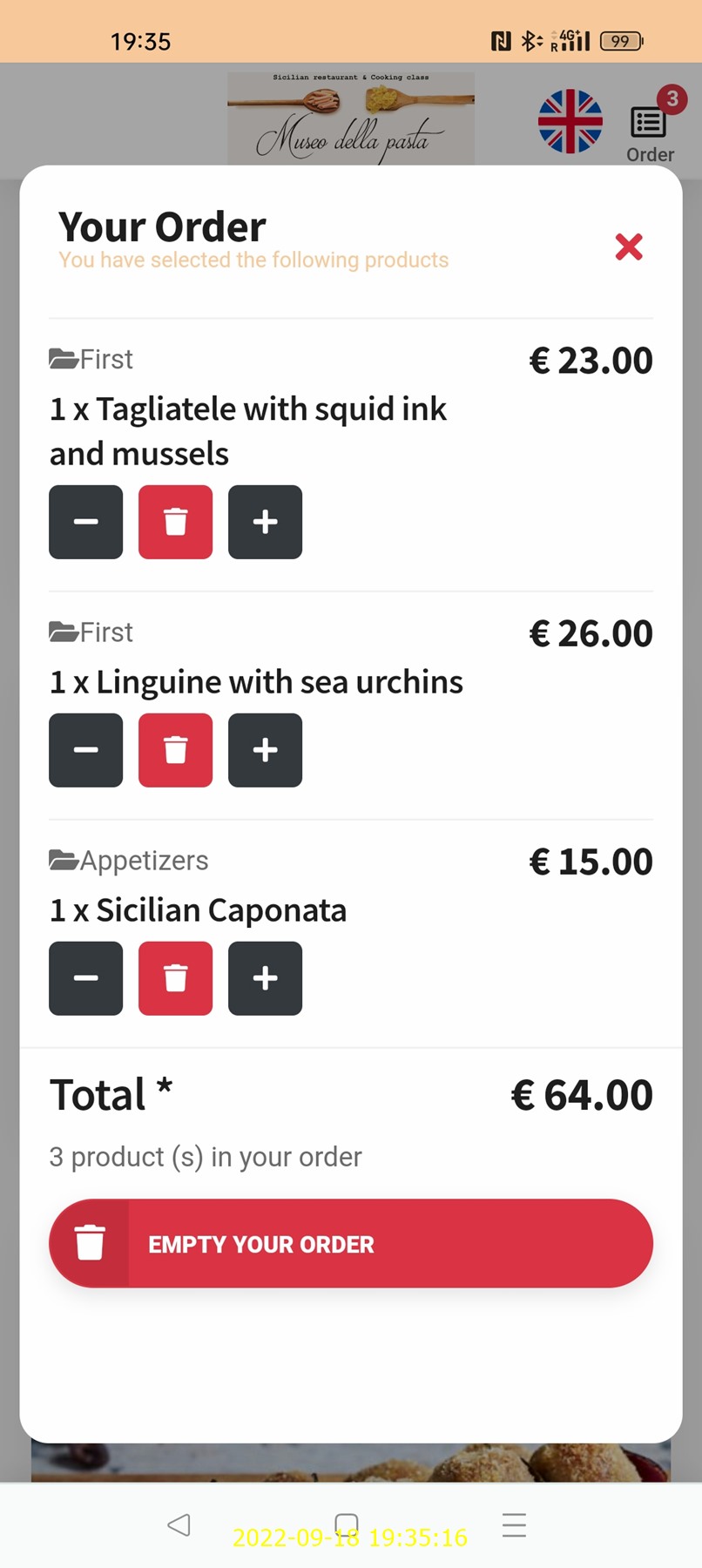
Task: Decrease quantity of Linguine with sea urchins
Action: click(85, 750)
